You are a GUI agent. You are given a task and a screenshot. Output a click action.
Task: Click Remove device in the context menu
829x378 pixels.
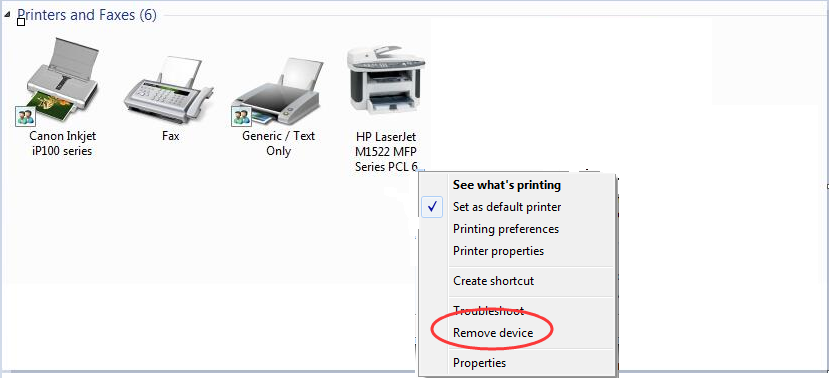pos(493,333)
